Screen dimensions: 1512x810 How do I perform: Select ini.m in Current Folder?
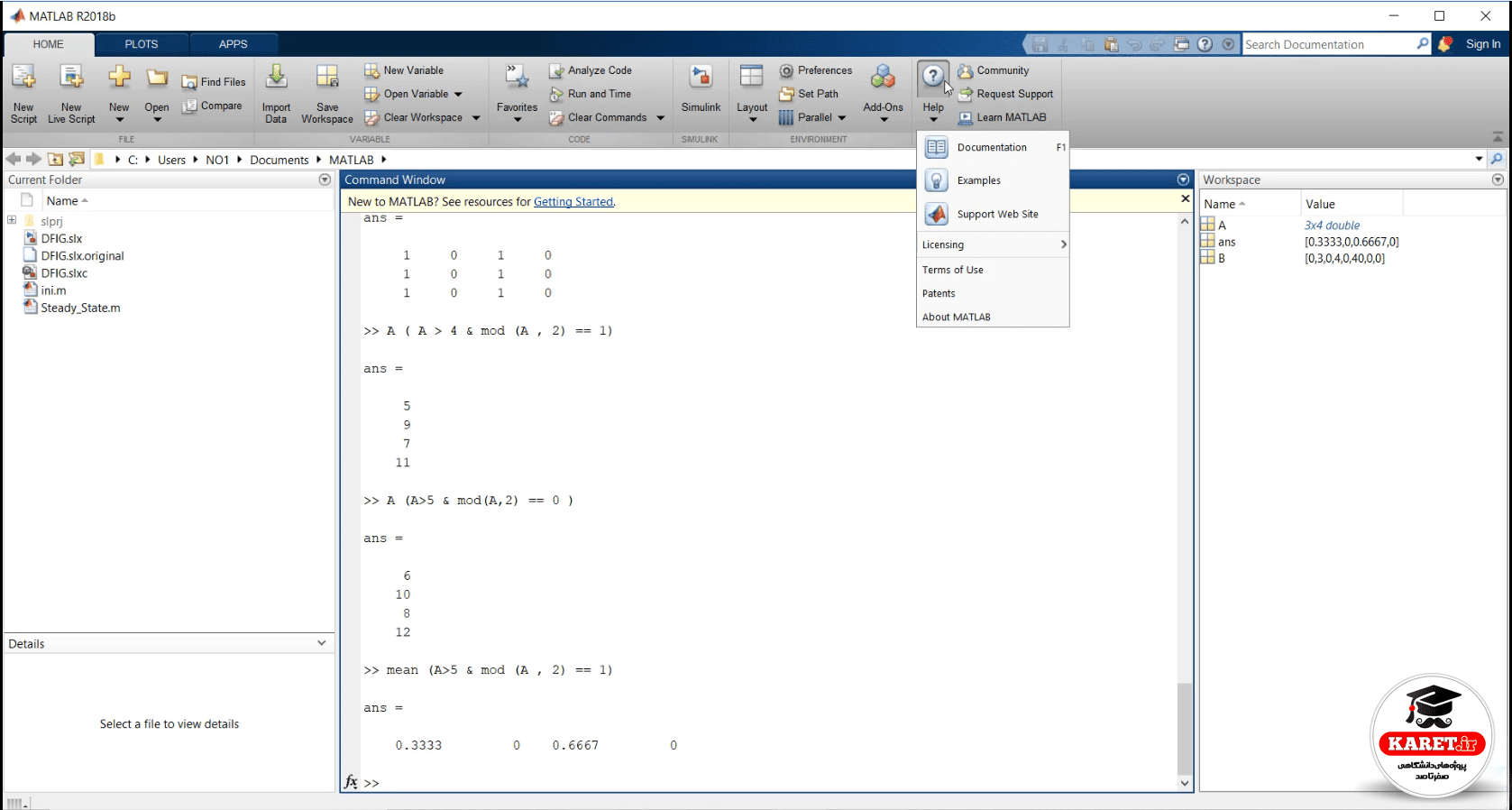pyautogui.click(x=53, y=290)
